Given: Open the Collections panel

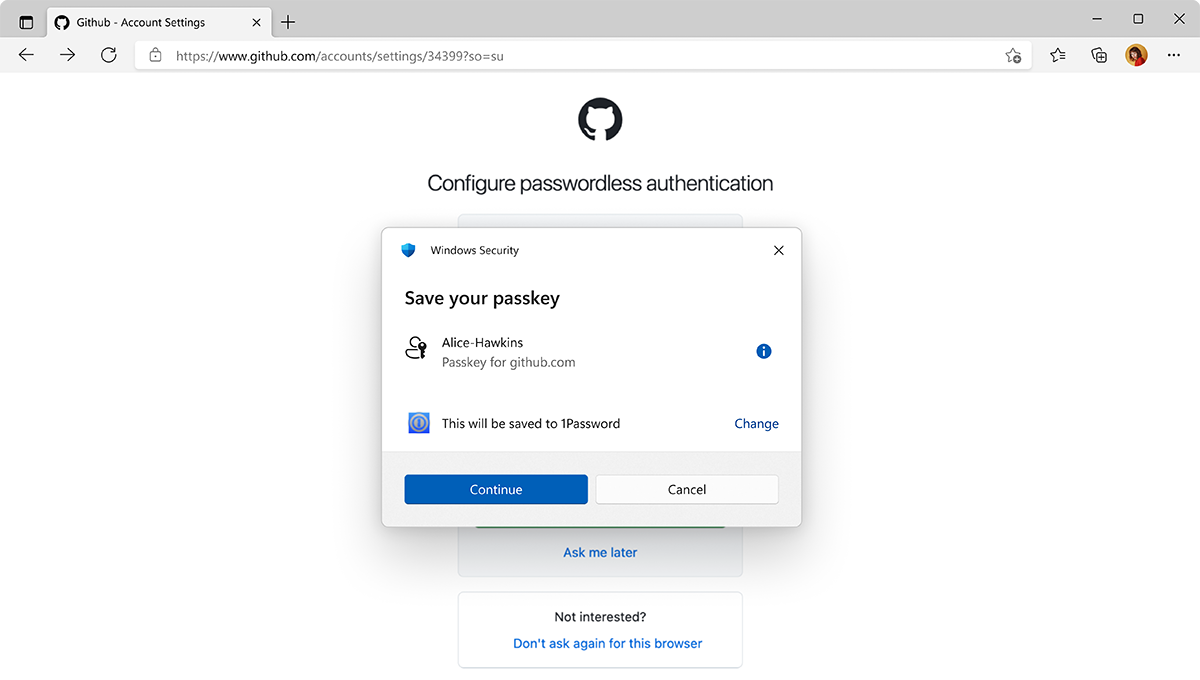Looking at the screenshot, I should pos(1099,56).
